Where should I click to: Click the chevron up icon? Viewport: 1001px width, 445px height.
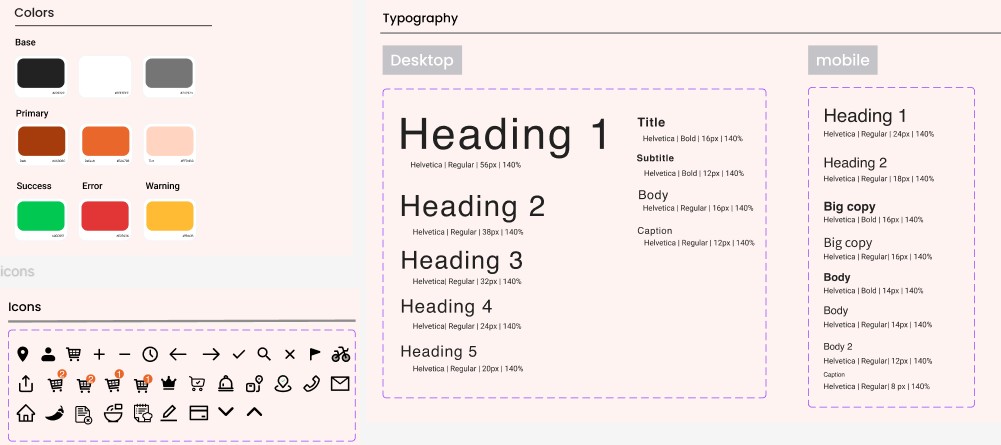pyautogui.click(x=254, y=411)
